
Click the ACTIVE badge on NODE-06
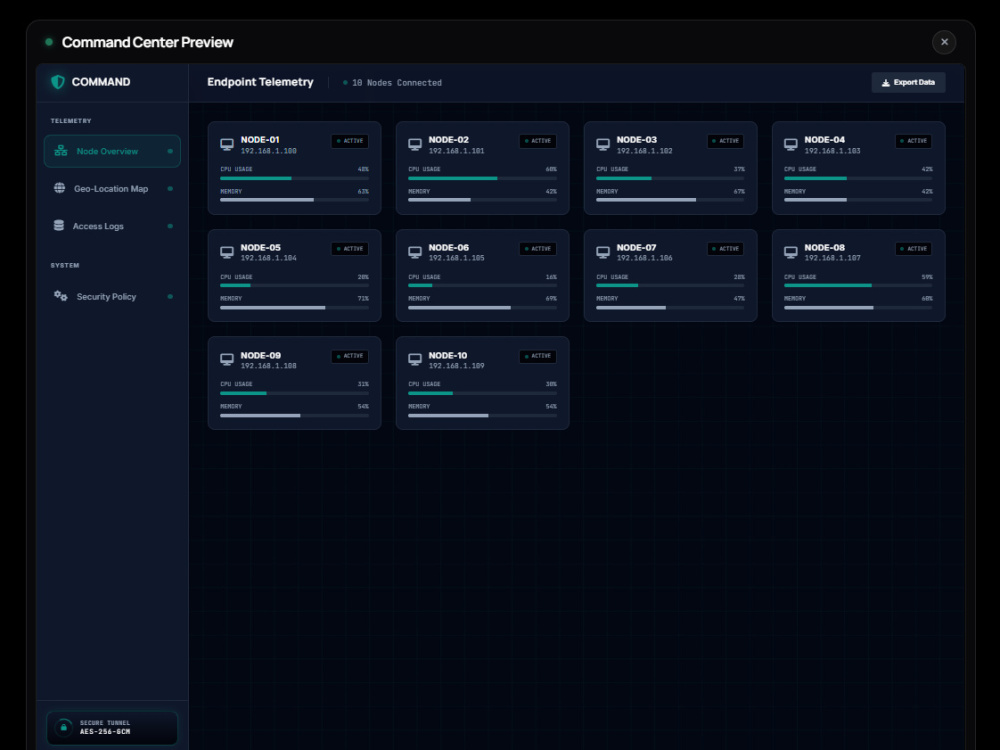(x=538, y=249)
